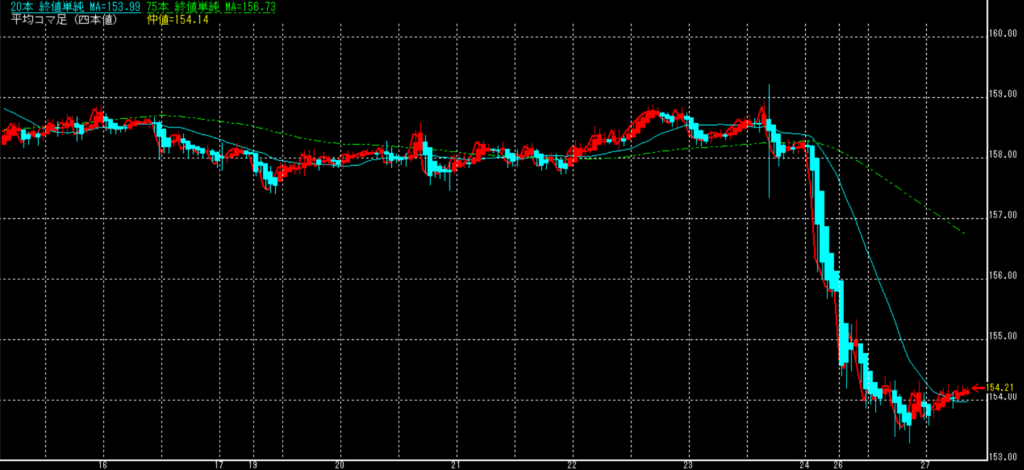
Task: Click the red current-price arrow marker
Action: 978,387
